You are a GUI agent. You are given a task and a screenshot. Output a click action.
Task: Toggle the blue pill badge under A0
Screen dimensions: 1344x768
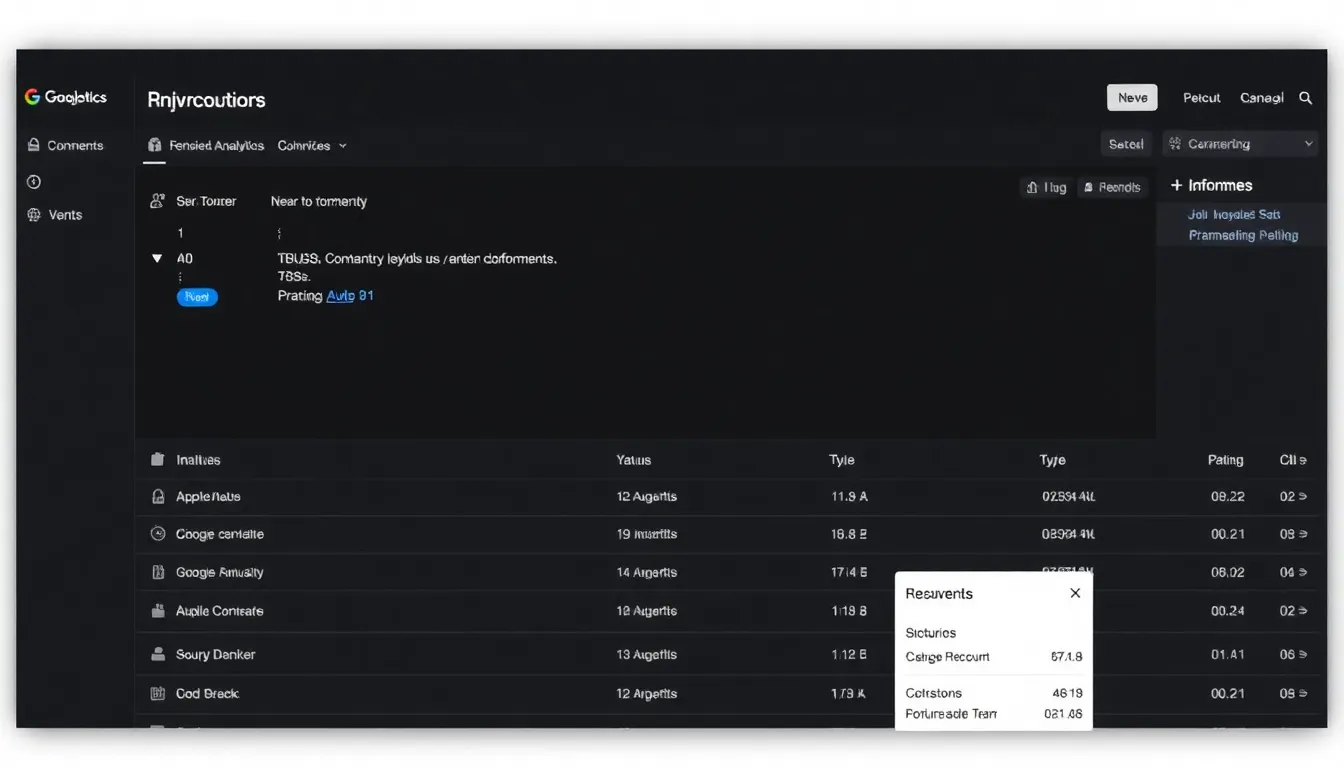(197, 297)
